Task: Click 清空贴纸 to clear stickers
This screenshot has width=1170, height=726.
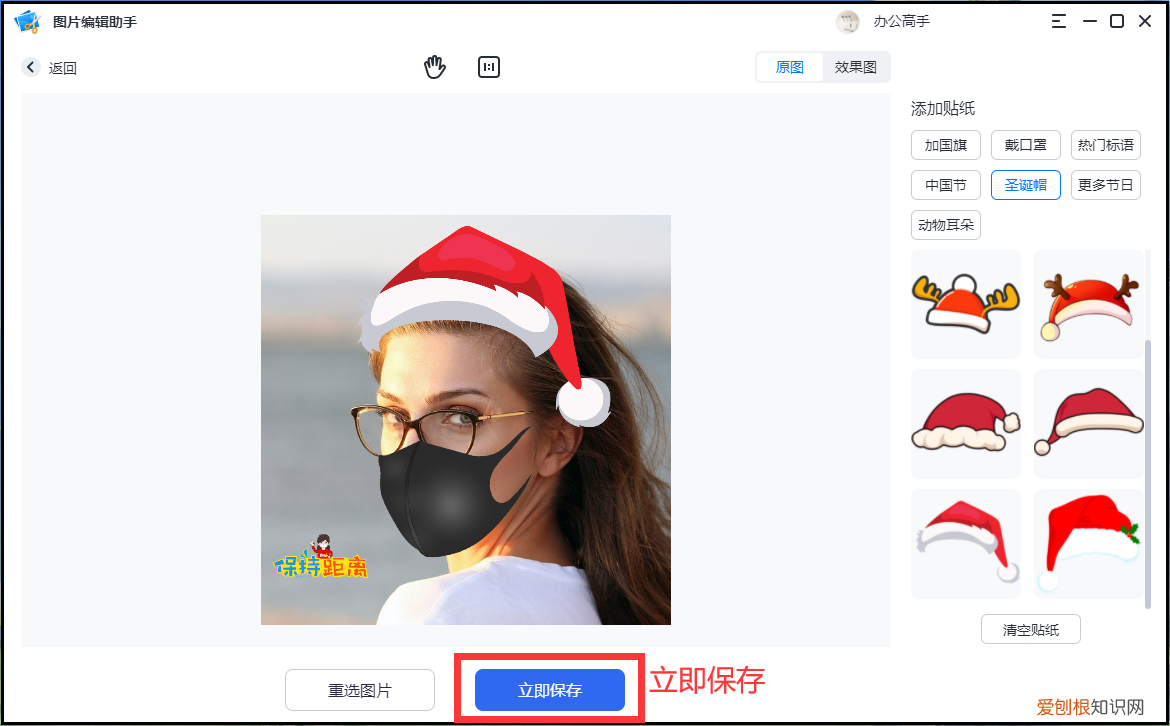Action: [x=1030, y=629]
